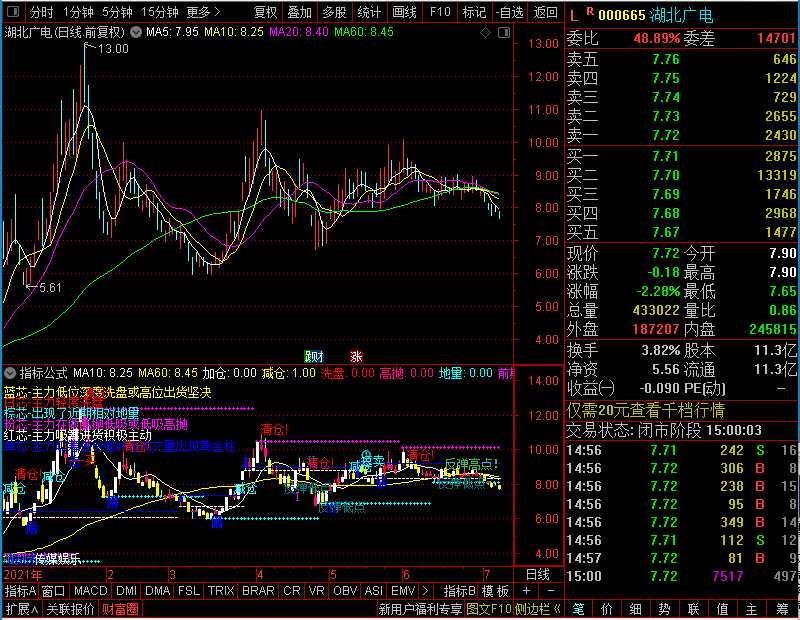Select the 筹 chip distribution tab

click(782, 609)
